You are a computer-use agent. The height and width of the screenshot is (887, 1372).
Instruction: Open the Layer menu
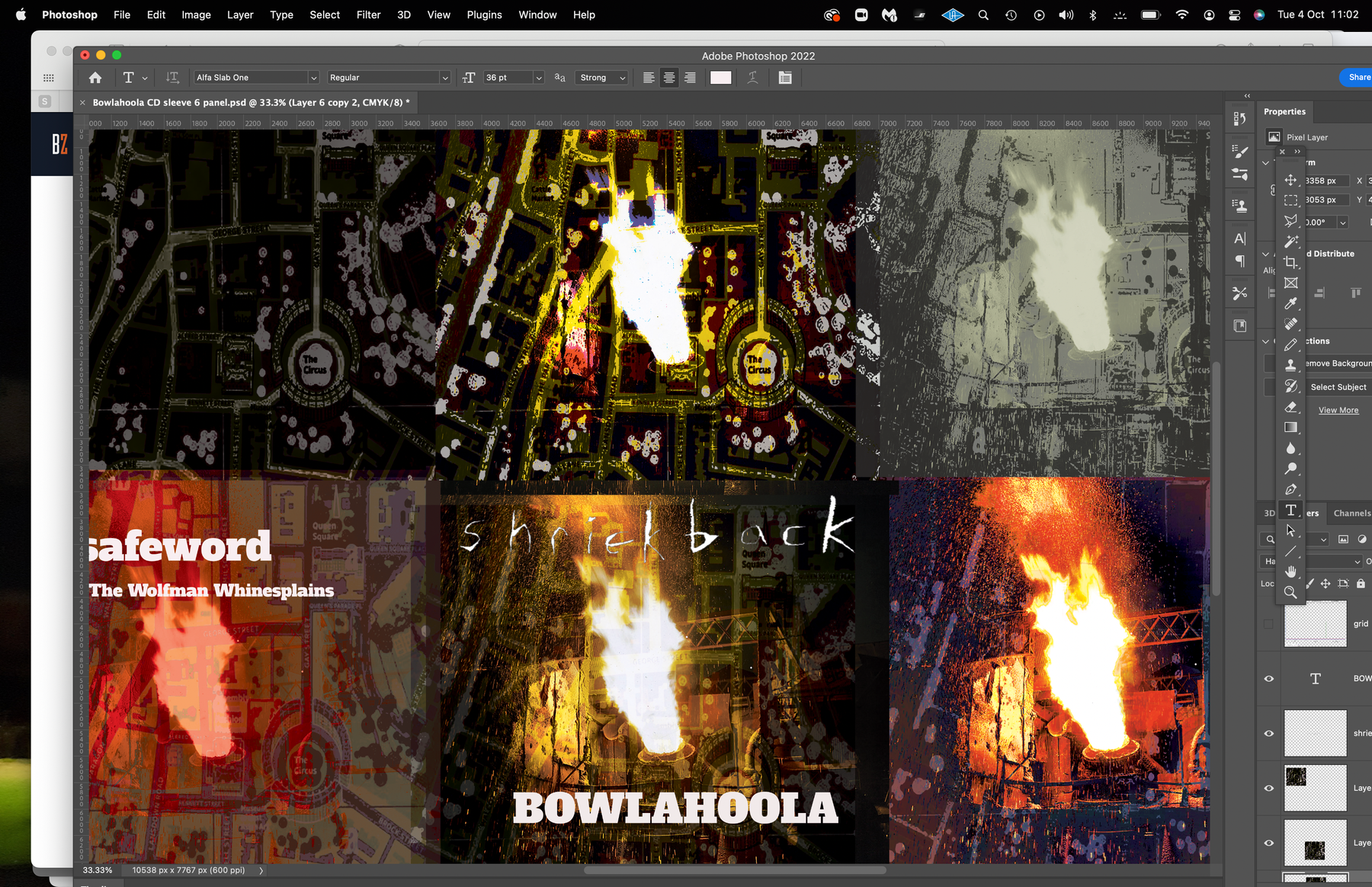(240, 14)
